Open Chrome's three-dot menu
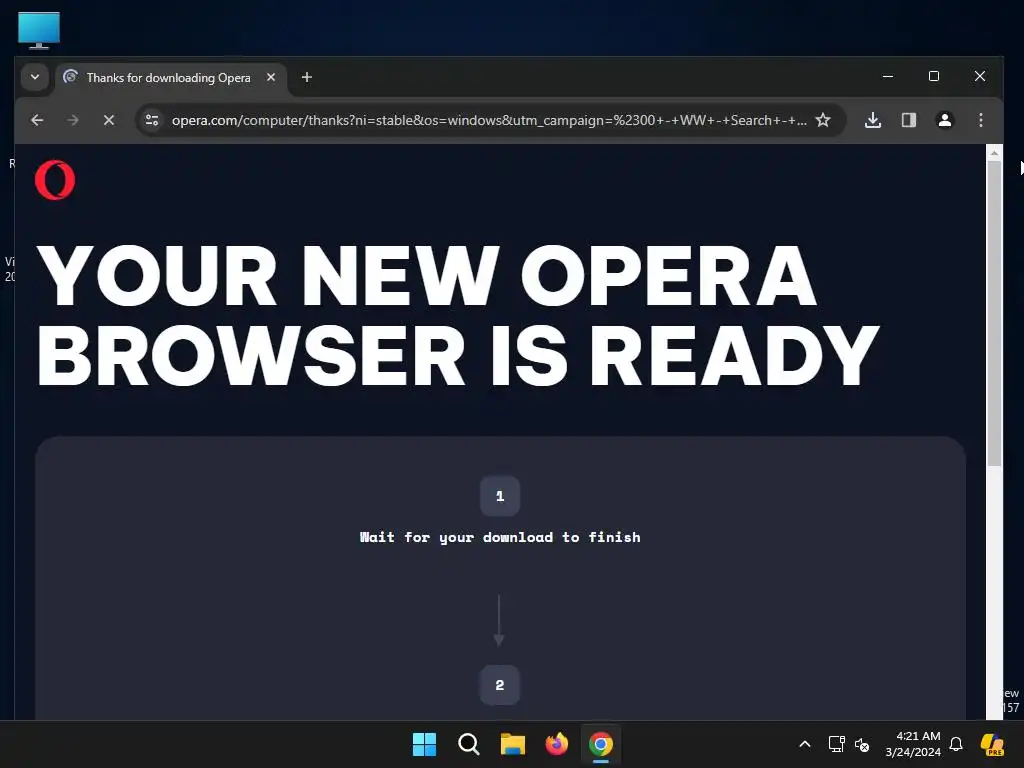The height and width of the screenshot is (768, 1024). point(981,120)
